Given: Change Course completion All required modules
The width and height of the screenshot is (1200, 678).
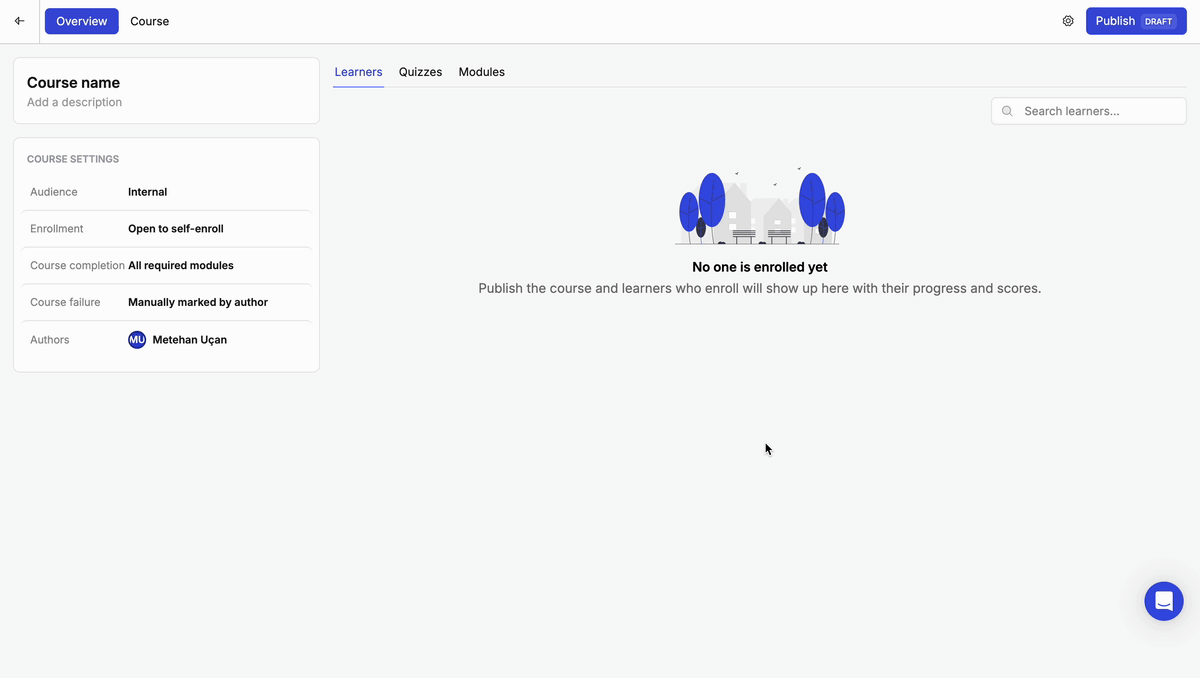Looking at the screenshot, I should (181, 266).
